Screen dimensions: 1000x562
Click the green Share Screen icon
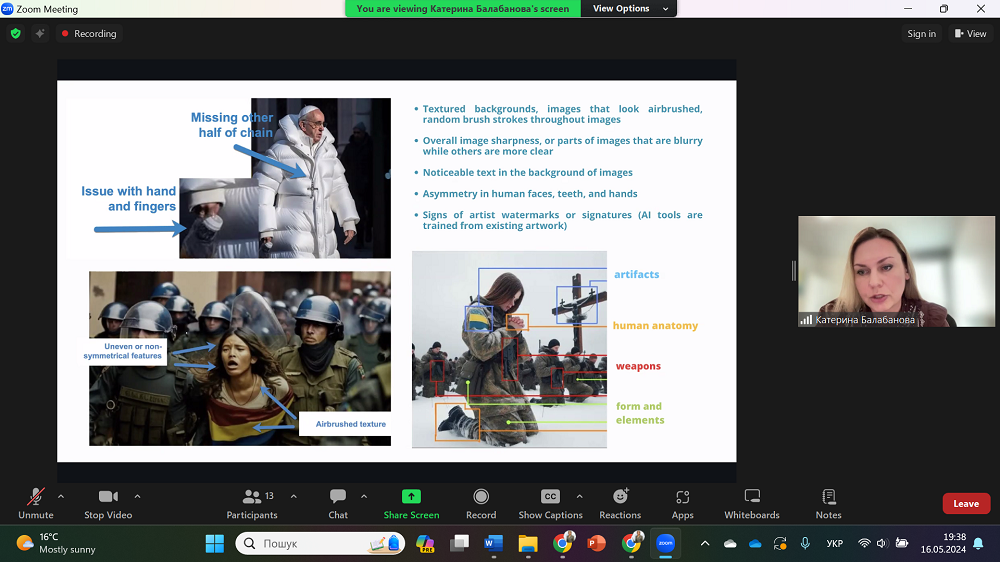[411, 497]
